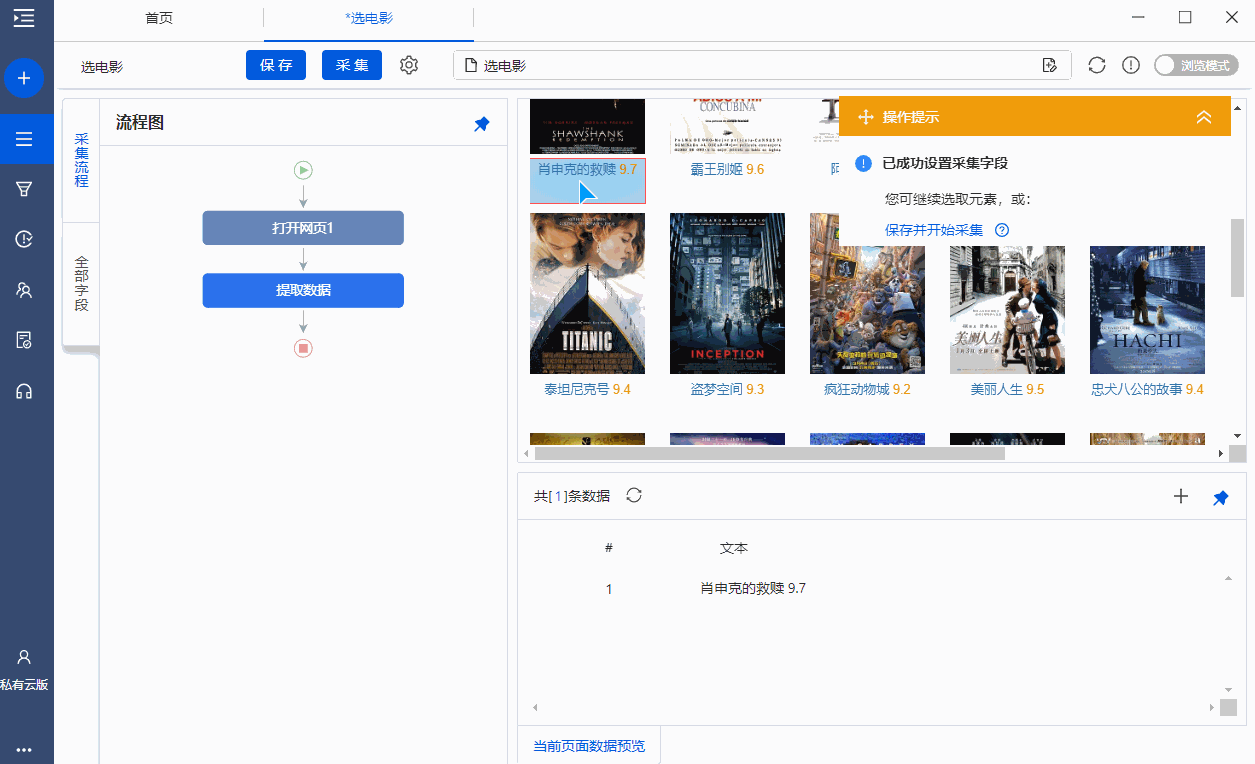Image resolution: width=1255 pixels, height=764 pixels.
Task: Click the 泰坦尼克号 9.4 title link
Action: (587, 389)
